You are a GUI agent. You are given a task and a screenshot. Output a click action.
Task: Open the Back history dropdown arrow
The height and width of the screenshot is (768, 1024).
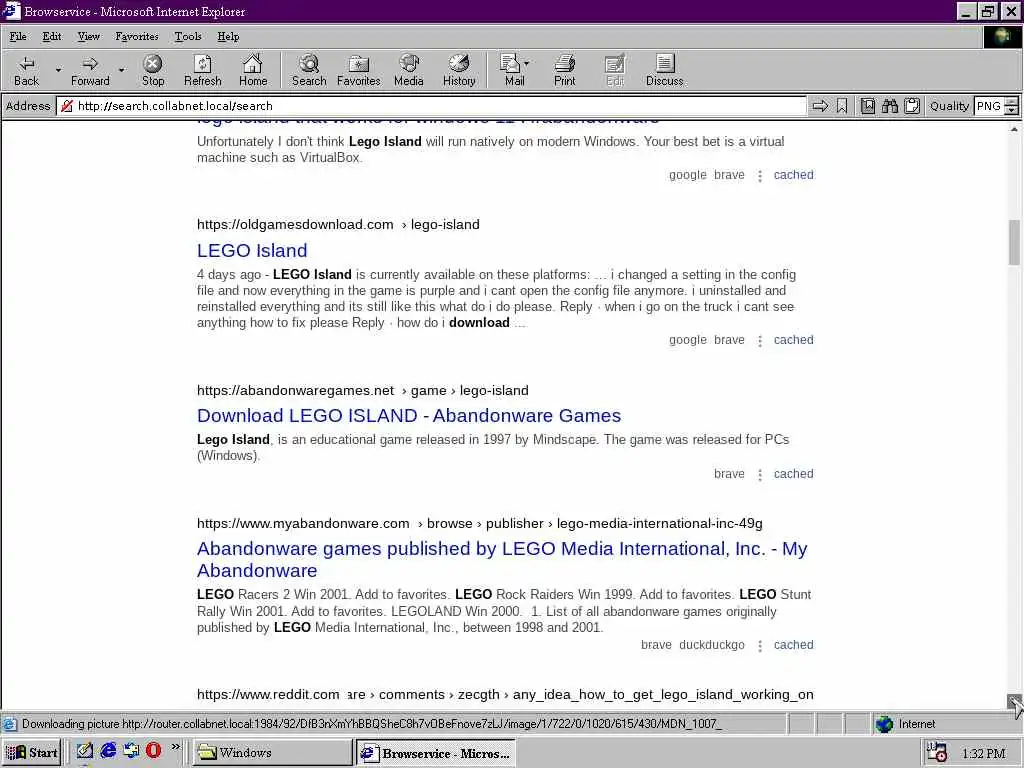tap(58, 70)
